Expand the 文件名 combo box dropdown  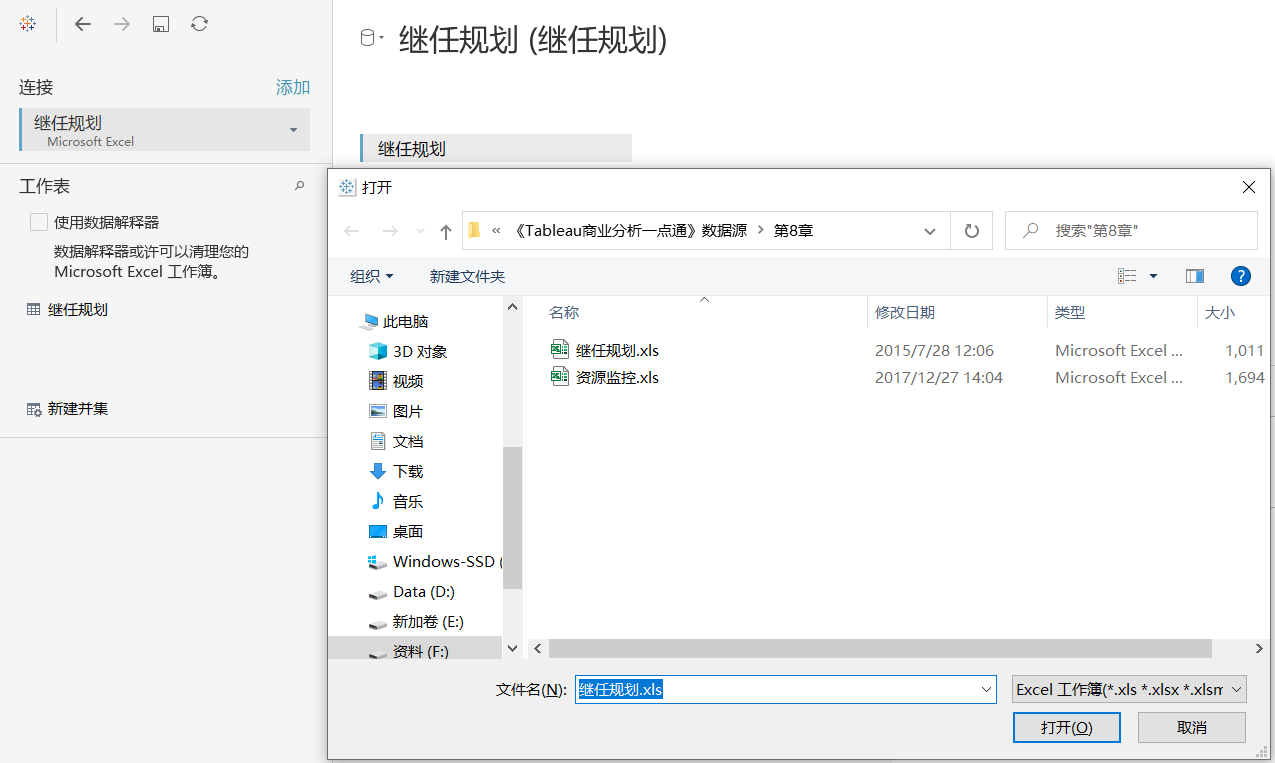pos(988,689)
